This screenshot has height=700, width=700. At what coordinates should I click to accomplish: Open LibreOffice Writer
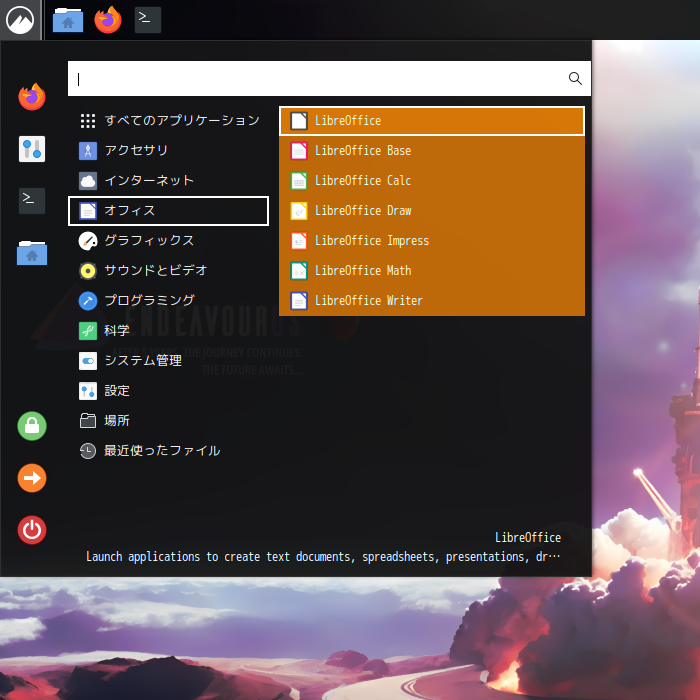click(432, 300)
